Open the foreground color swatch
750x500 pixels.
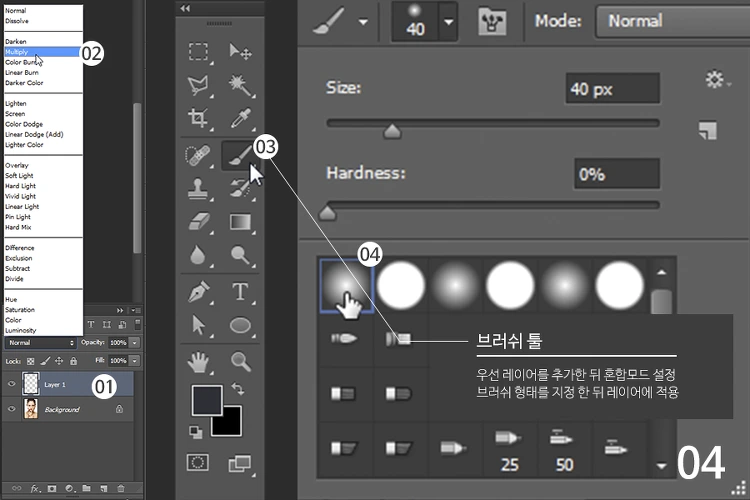(207, 400)
